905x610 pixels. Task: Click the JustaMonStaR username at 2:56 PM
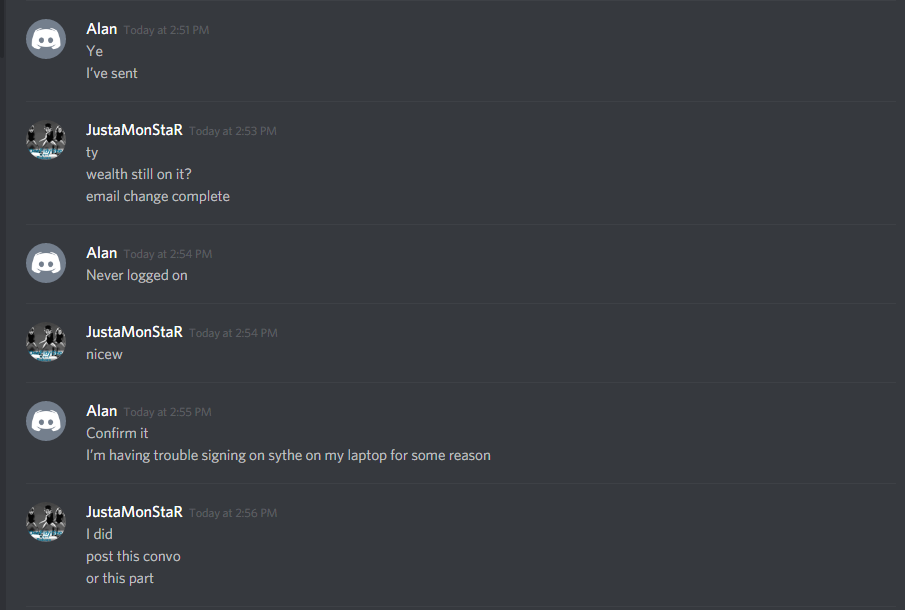tap(134, 512)
